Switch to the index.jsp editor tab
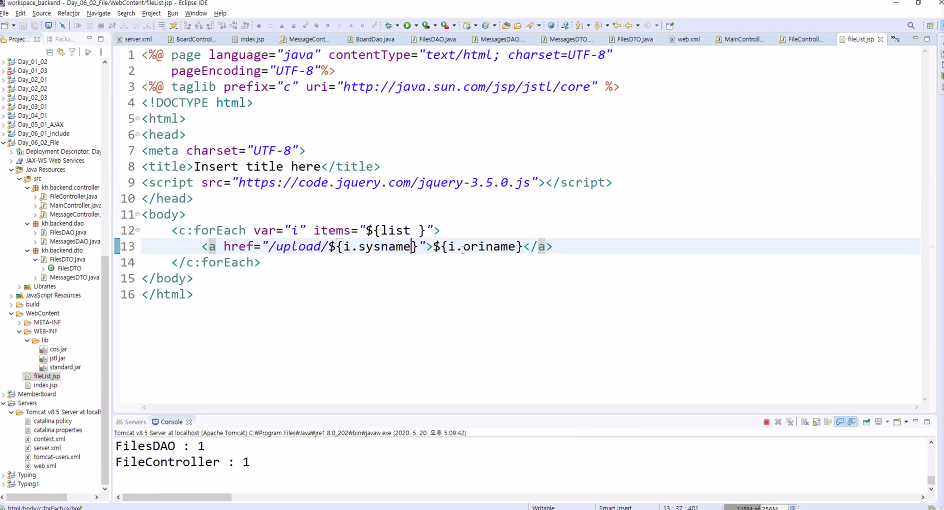This screenshot has width=944, height=510. [x=252, y=39]
